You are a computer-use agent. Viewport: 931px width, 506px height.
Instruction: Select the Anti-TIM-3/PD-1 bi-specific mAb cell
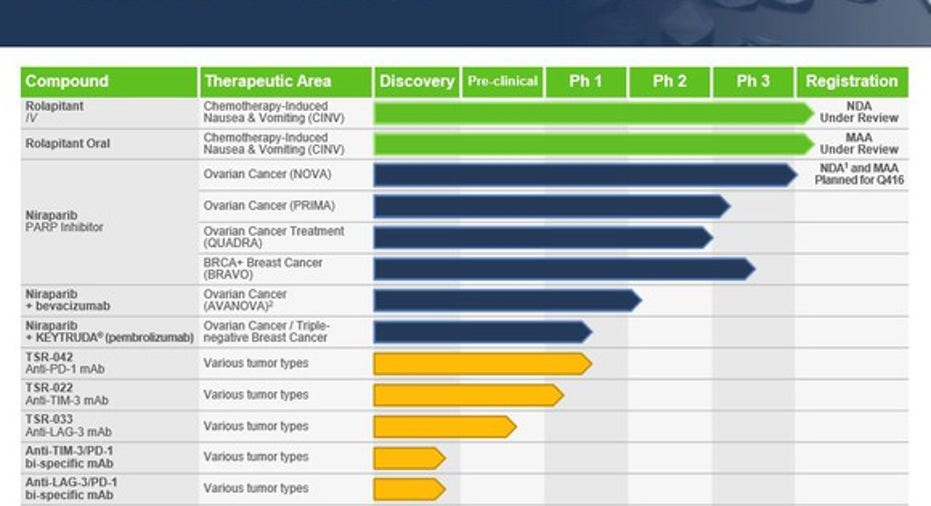point(109,457)
